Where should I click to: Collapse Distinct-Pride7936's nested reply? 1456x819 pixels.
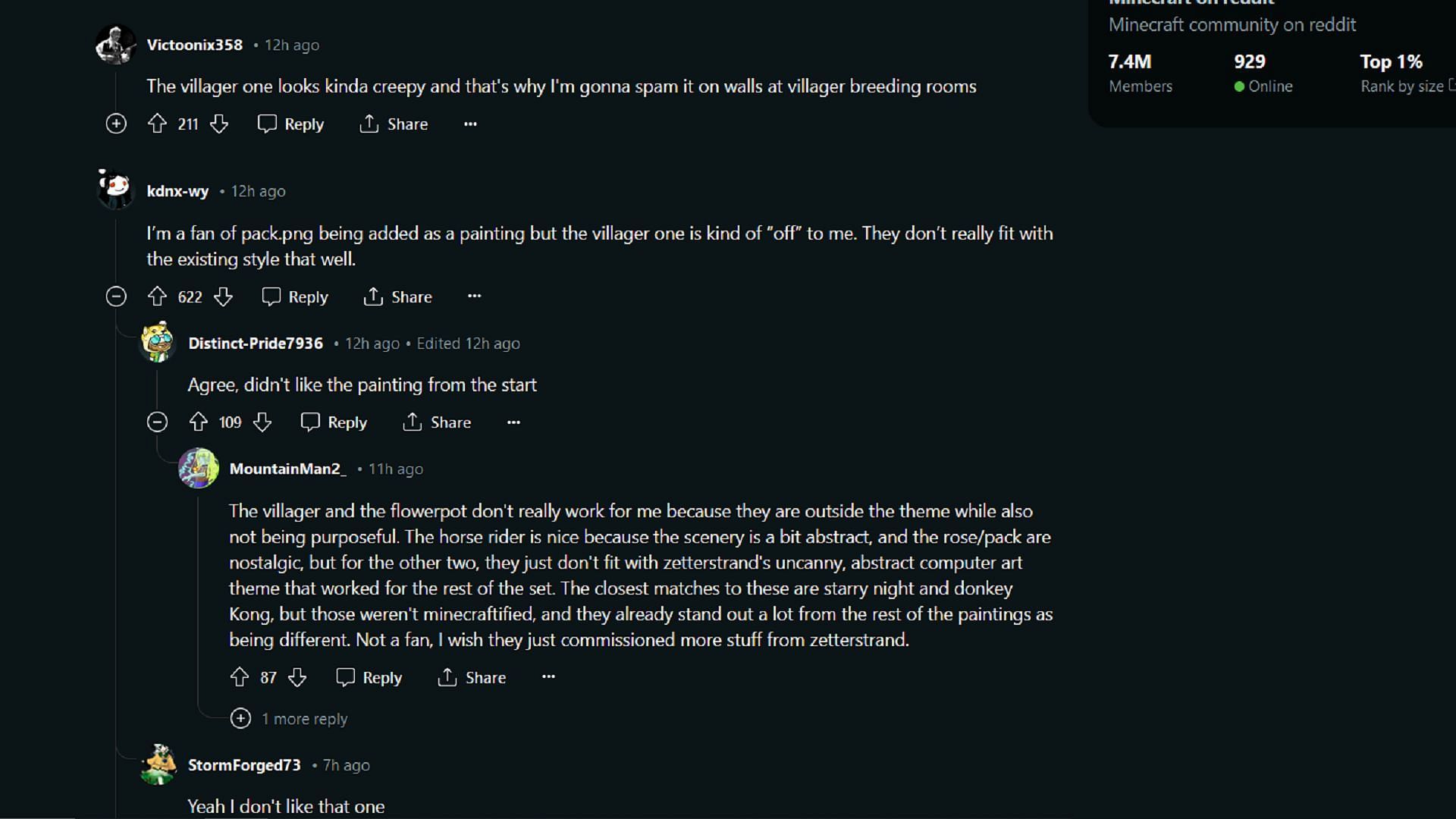click(157, 422)
